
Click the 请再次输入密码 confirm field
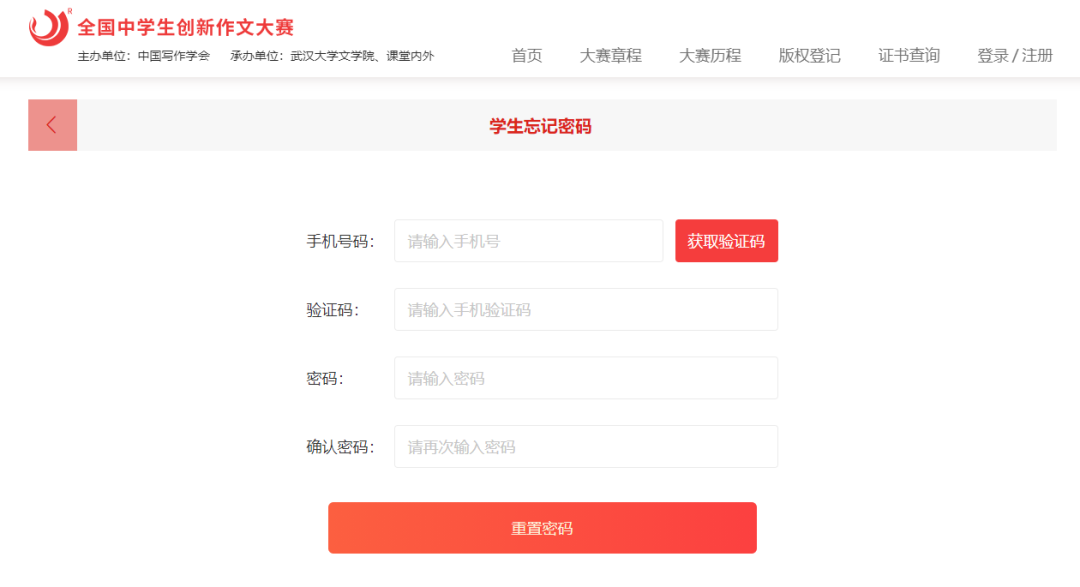point(586,446)
